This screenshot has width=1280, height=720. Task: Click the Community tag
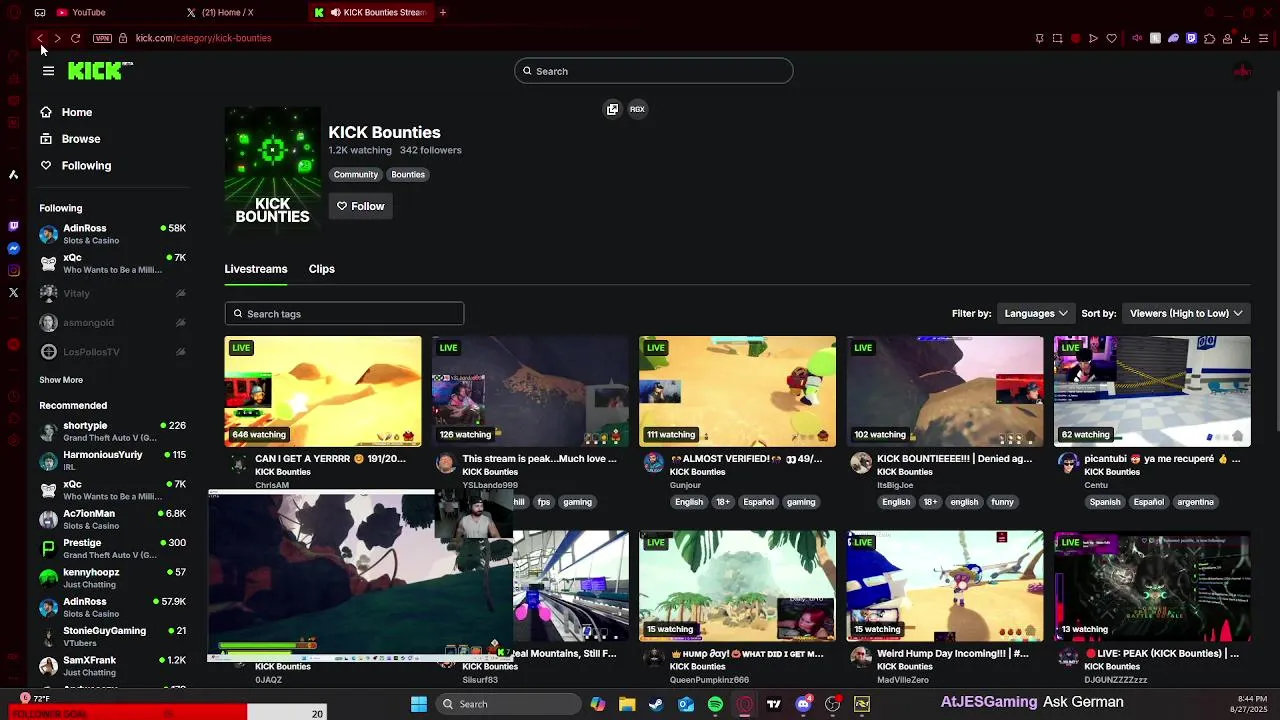[x=356, y=174]
